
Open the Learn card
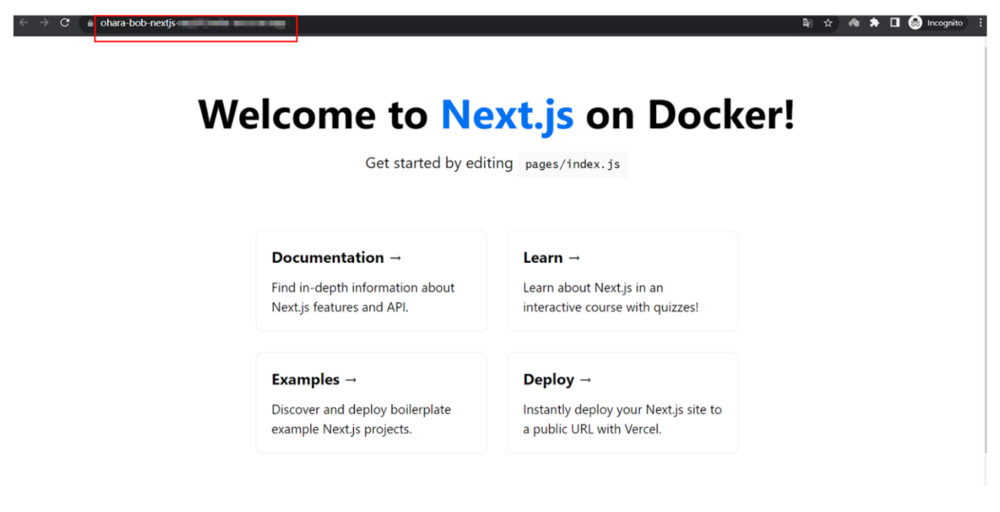622,281
